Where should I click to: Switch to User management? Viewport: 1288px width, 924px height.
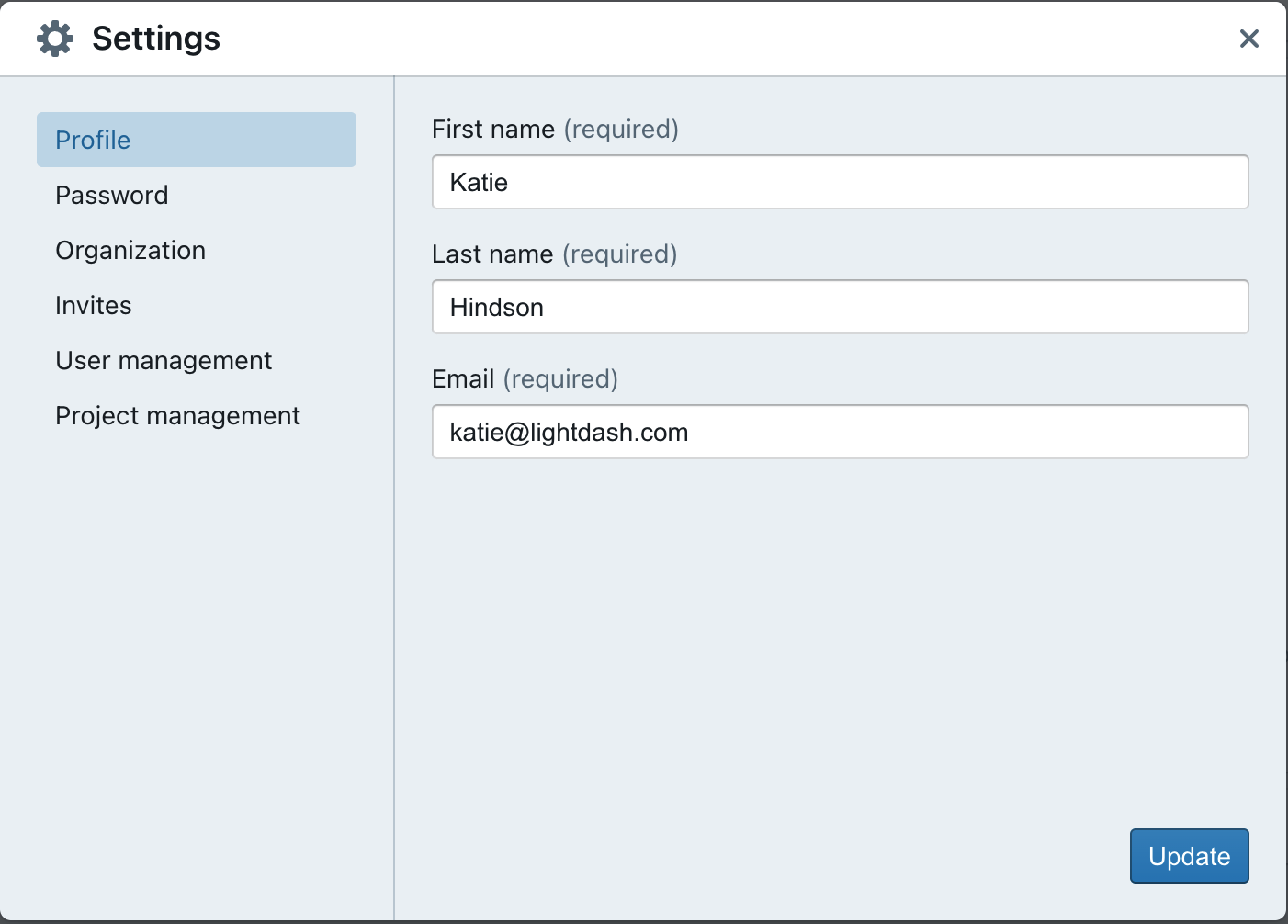[x=197, y=360]
